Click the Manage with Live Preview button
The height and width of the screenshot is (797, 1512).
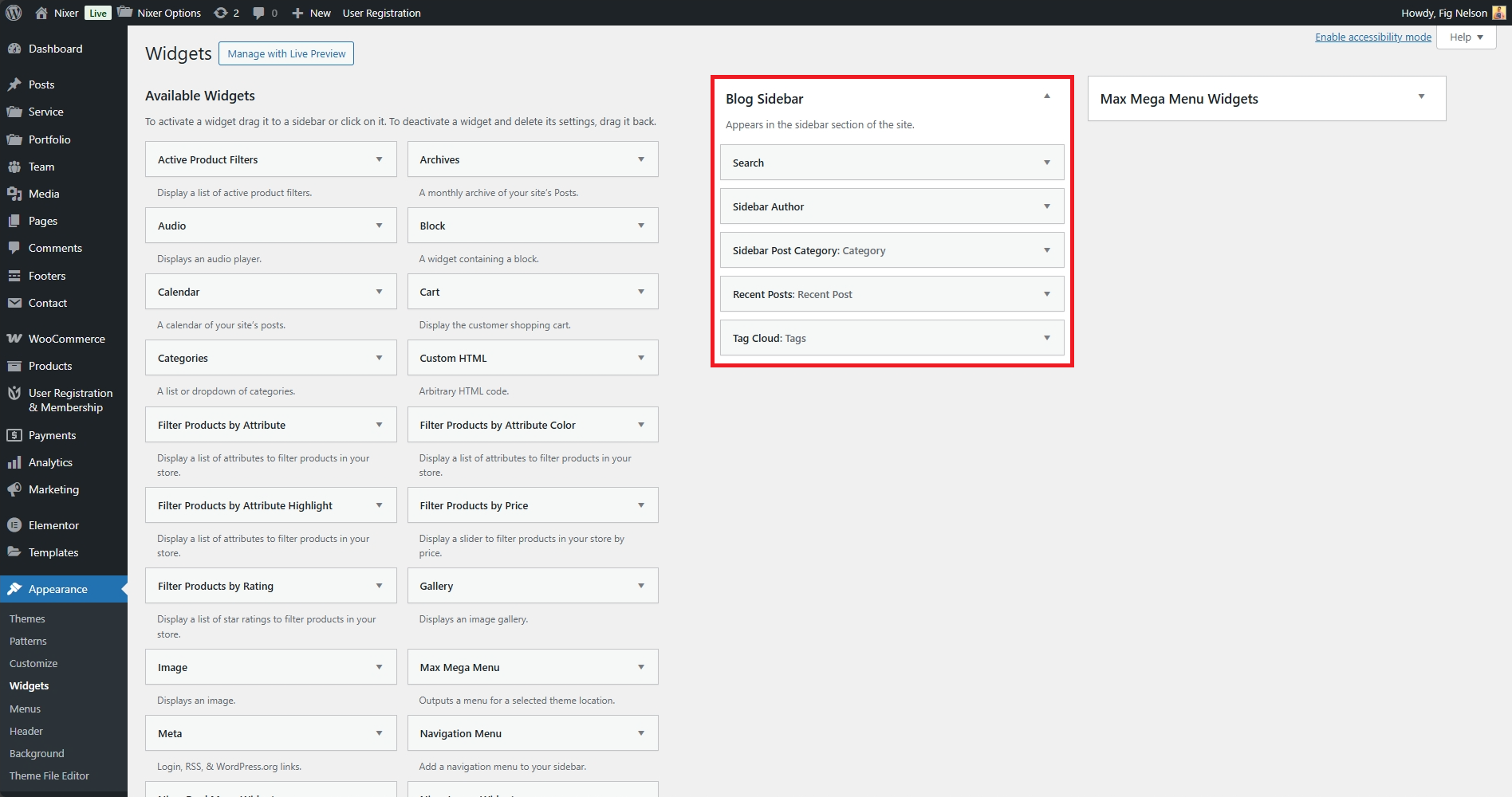pos(286,53)
